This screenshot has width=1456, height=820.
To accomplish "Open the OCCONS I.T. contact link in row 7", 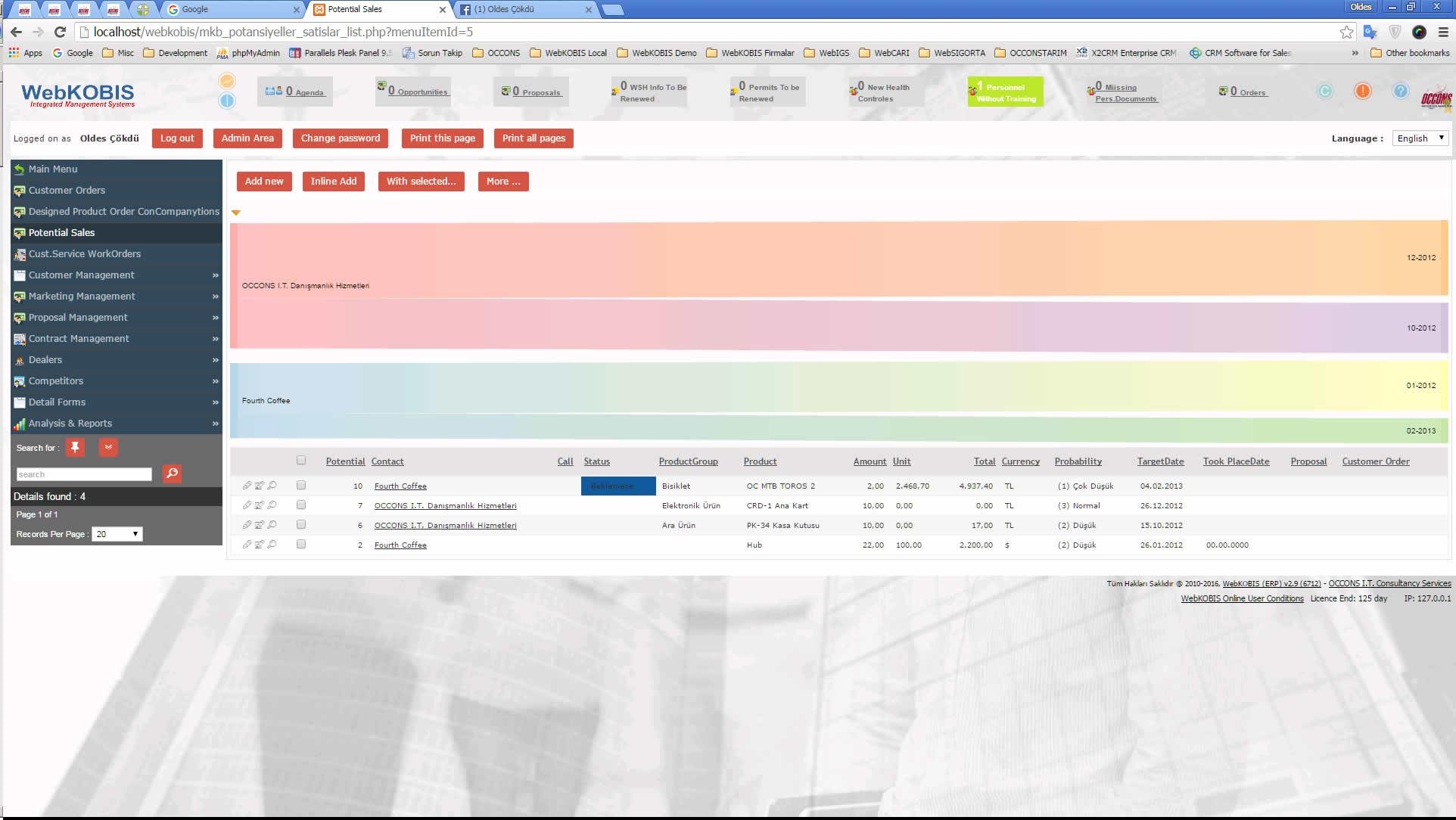I will pyautogui.click(x=445, y=505).
